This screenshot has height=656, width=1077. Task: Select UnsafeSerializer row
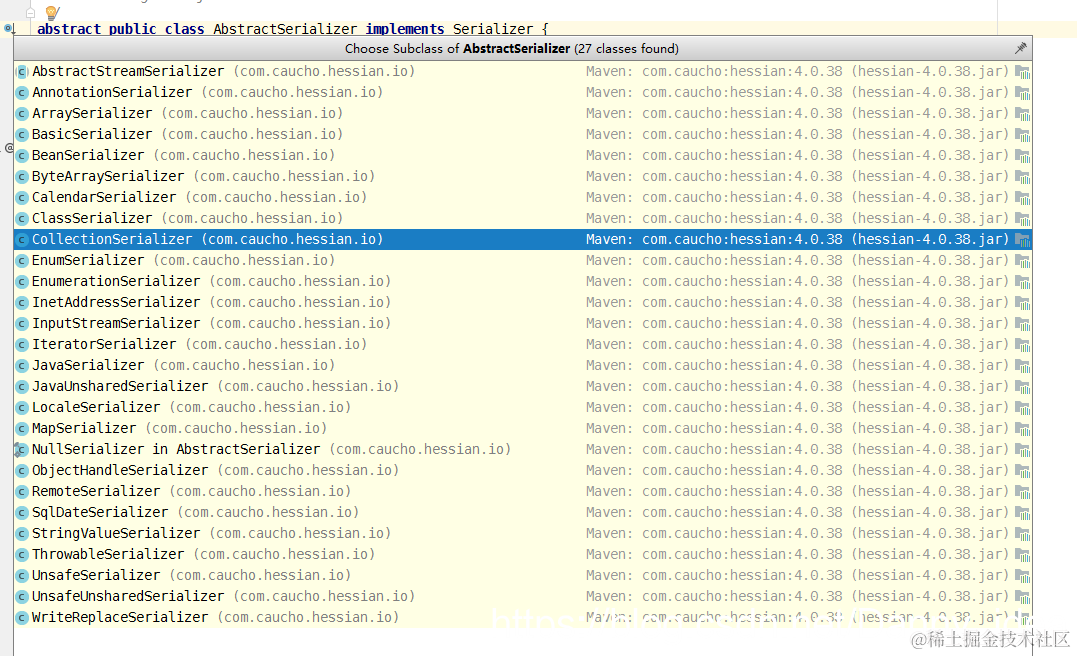coord(523,576)
